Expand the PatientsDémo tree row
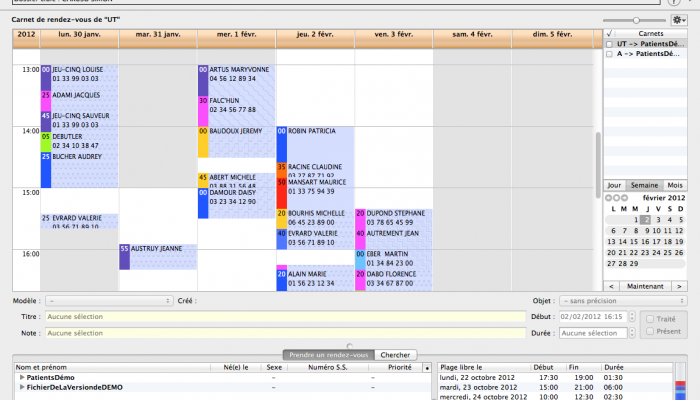 22,378
